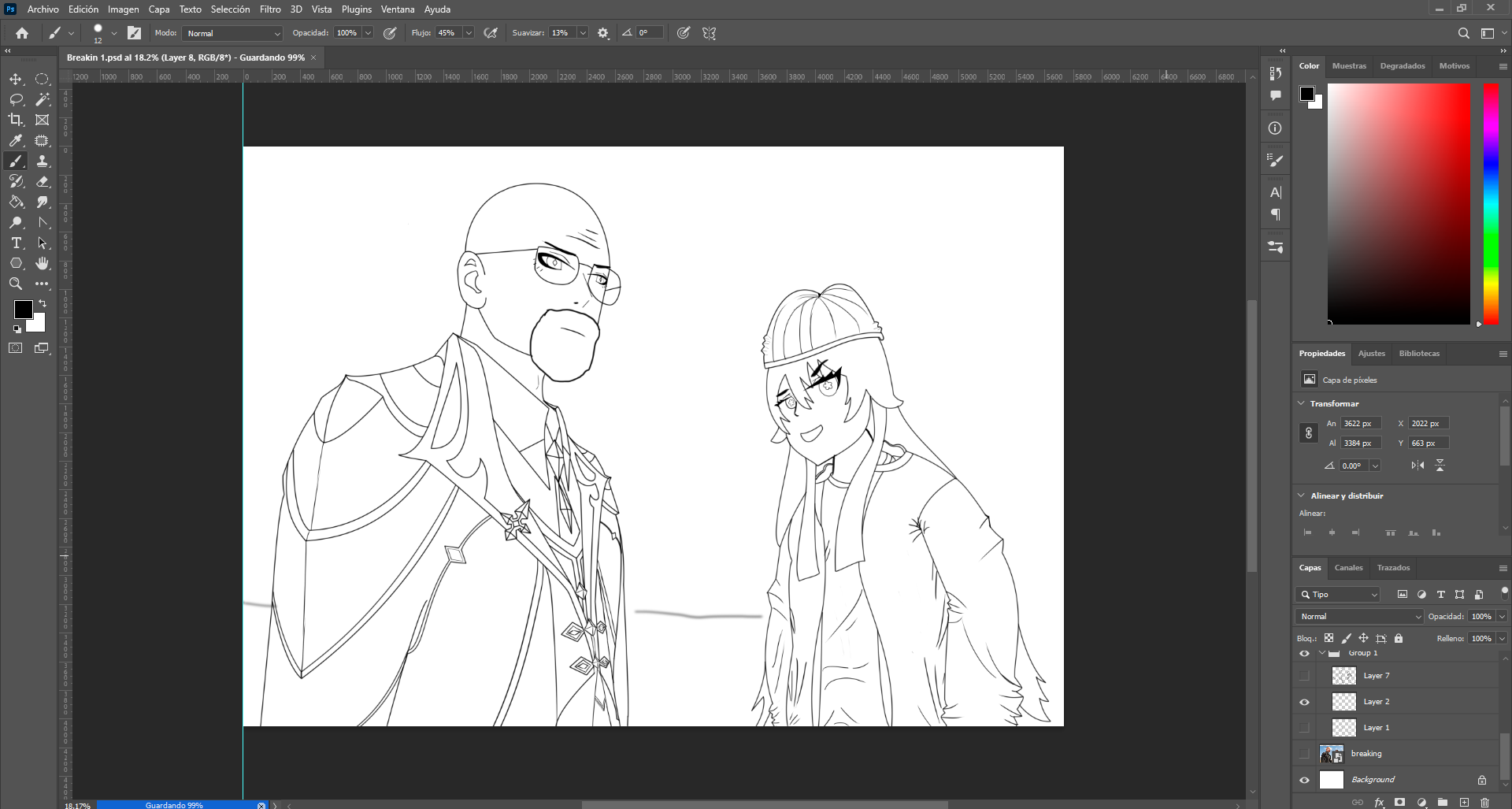
Task: Select the Move tool
Action: [x=16, y=79]
